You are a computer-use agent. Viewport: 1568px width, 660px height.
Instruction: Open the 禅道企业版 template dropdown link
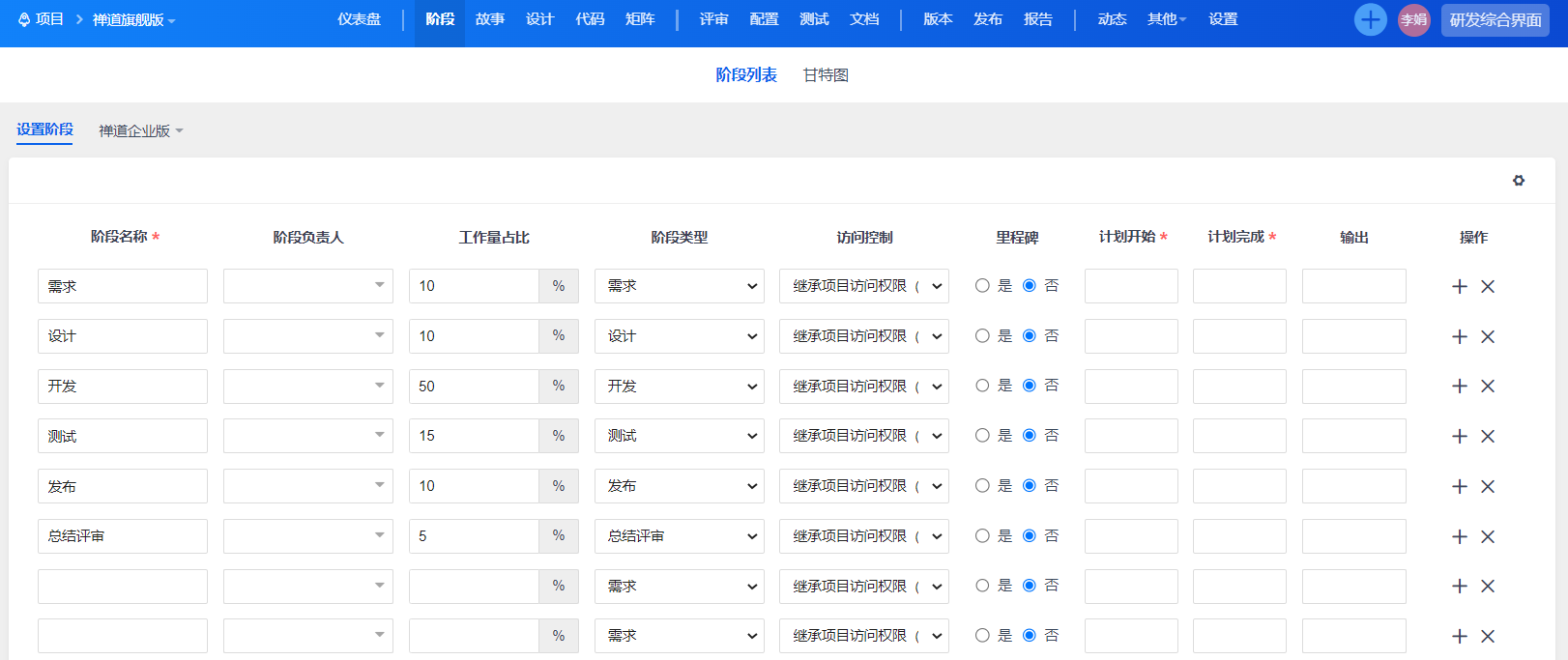coord(140,131)
